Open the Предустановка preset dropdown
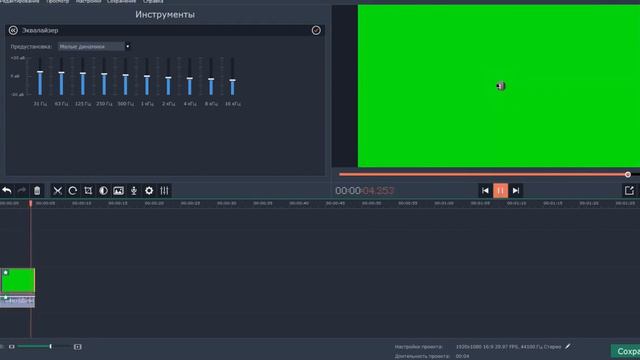This screenshot has width=640, height=360. pos(94,47)
